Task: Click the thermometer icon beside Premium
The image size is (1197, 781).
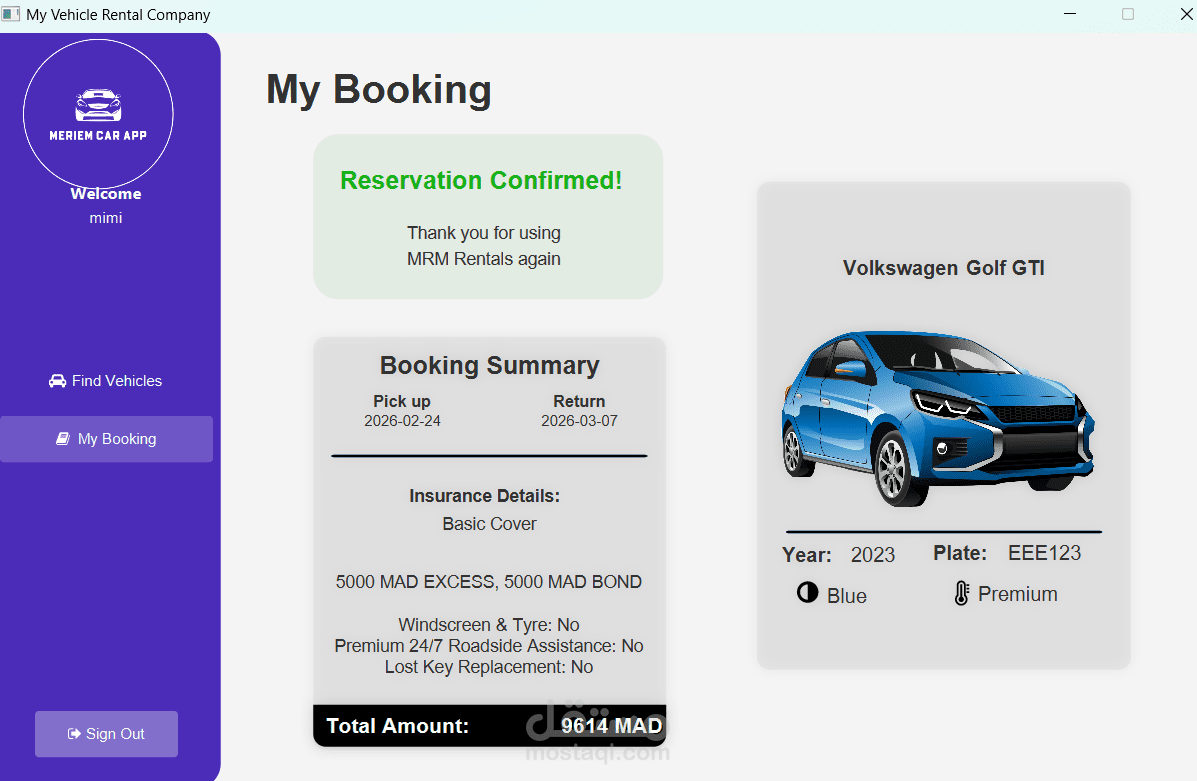Action: [961, 594]
